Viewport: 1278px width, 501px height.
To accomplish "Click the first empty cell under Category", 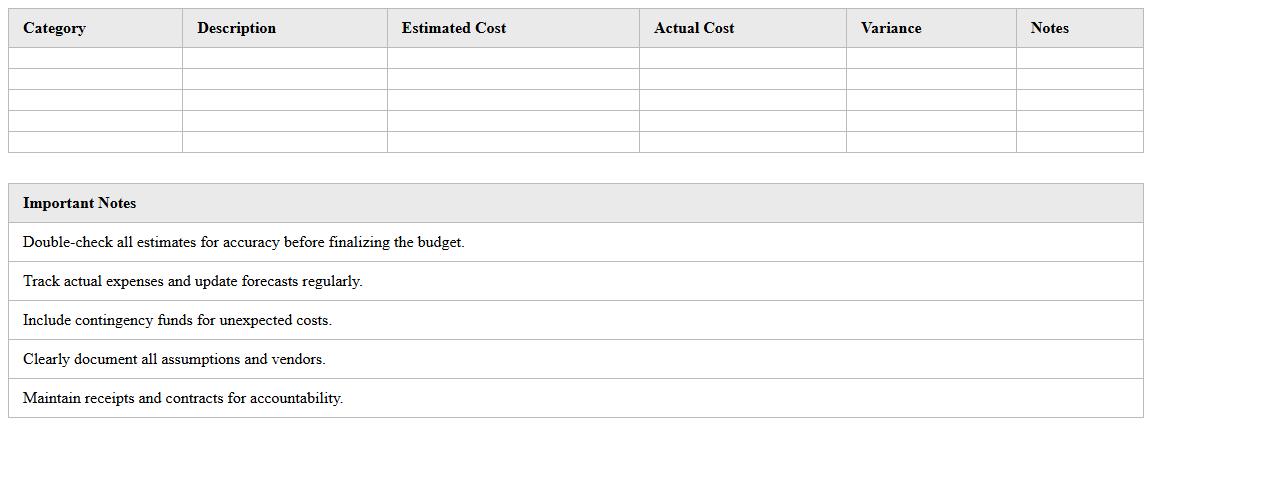I will point(95,58).
